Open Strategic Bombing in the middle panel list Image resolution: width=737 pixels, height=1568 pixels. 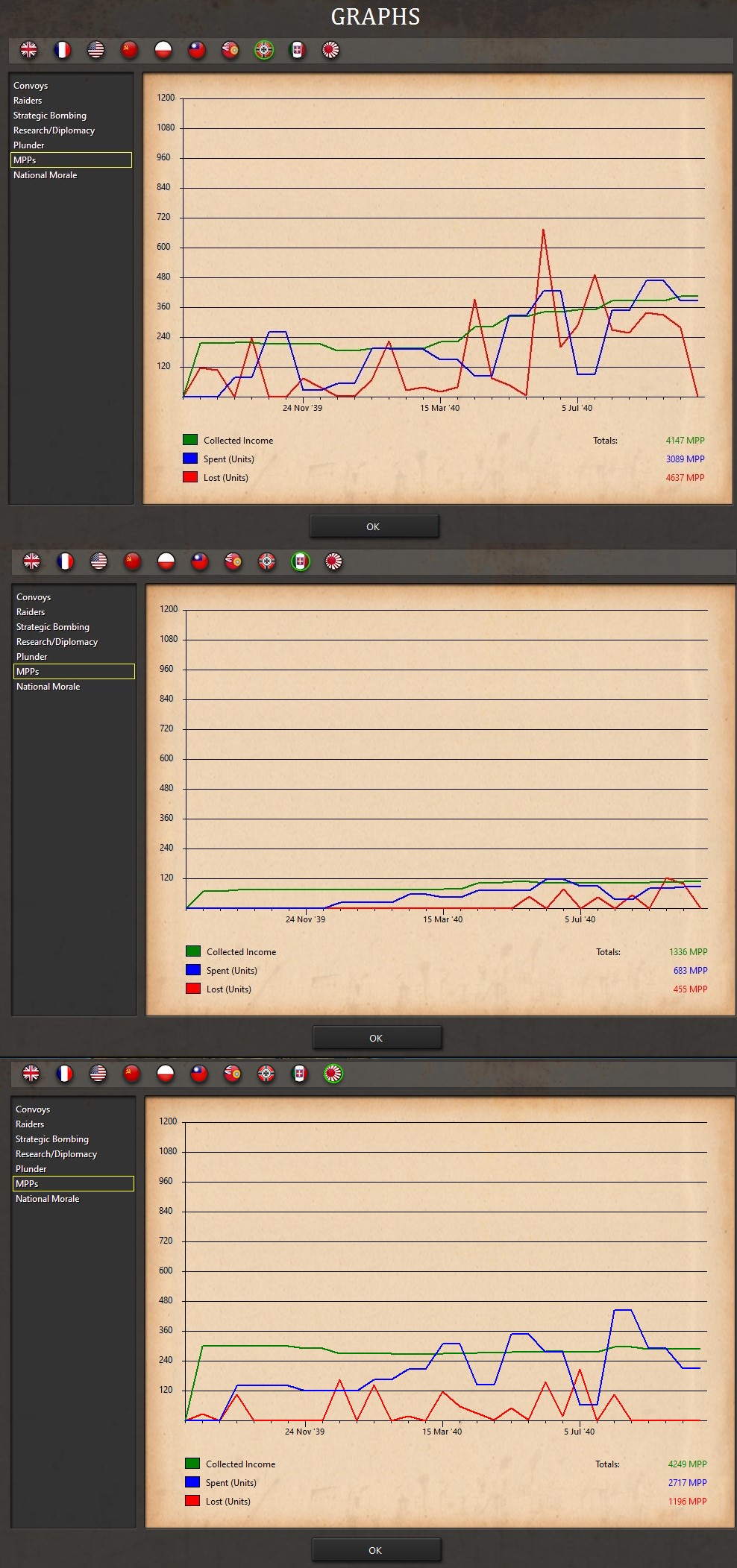(53, 627)
